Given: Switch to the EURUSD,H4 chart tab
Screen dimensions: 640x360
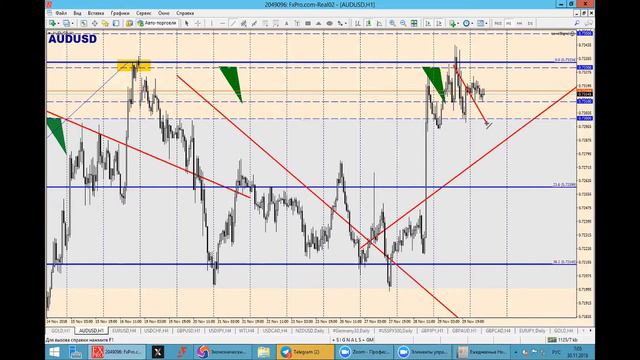Looking at the screenshot, I should pyautogui.click(x=124, y=331).
